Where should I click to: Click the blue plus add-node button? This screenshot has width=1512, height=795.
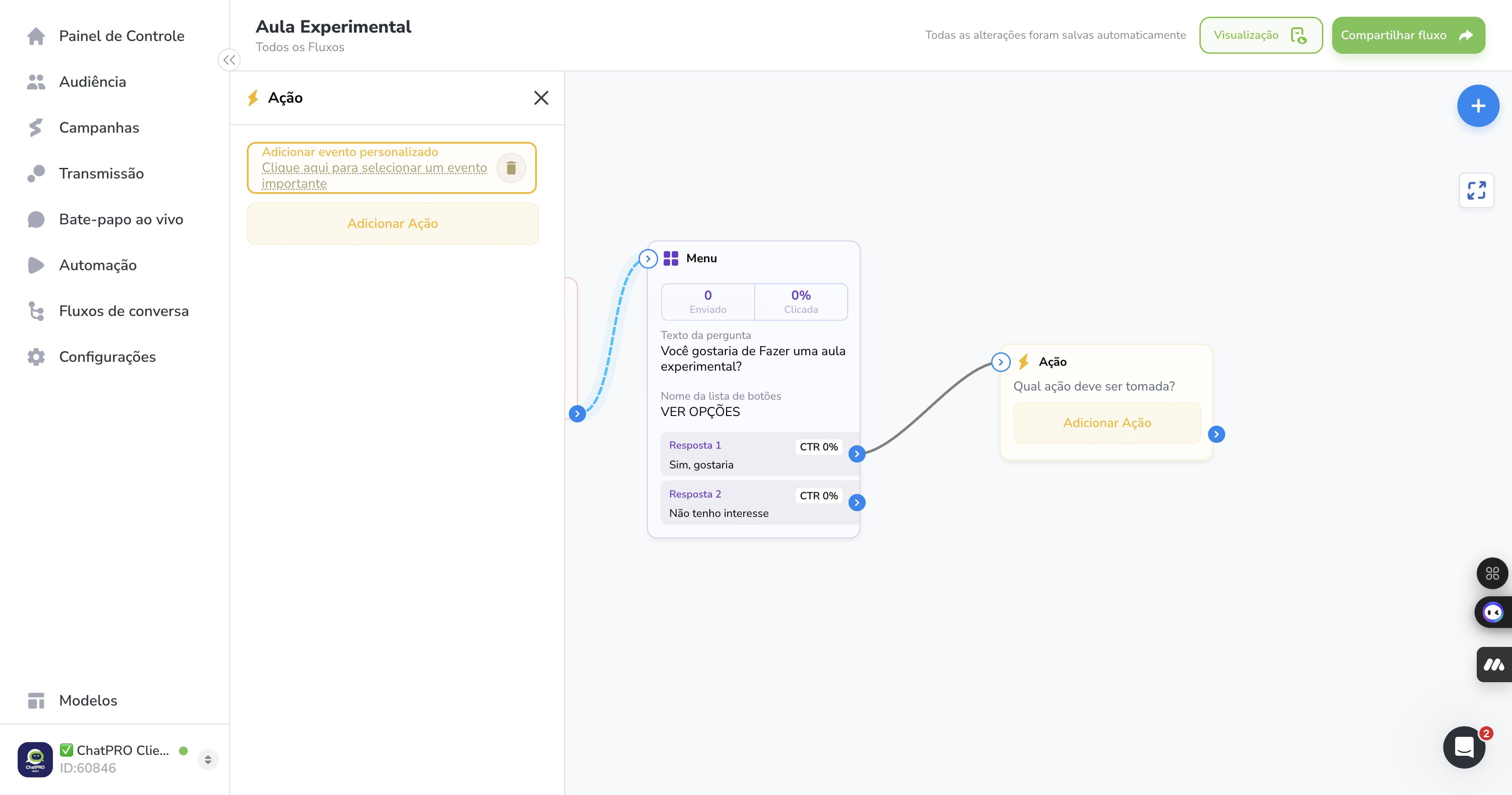coord(1478,106)
